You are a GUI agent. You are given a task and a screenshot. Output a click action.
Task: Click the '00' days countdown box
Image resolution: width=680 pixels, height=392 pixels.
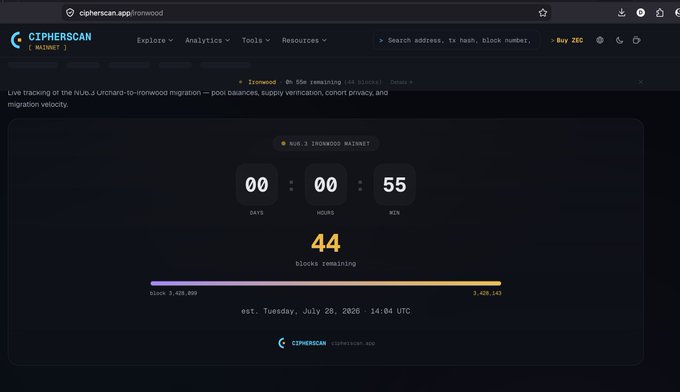[x=257, y=184]
